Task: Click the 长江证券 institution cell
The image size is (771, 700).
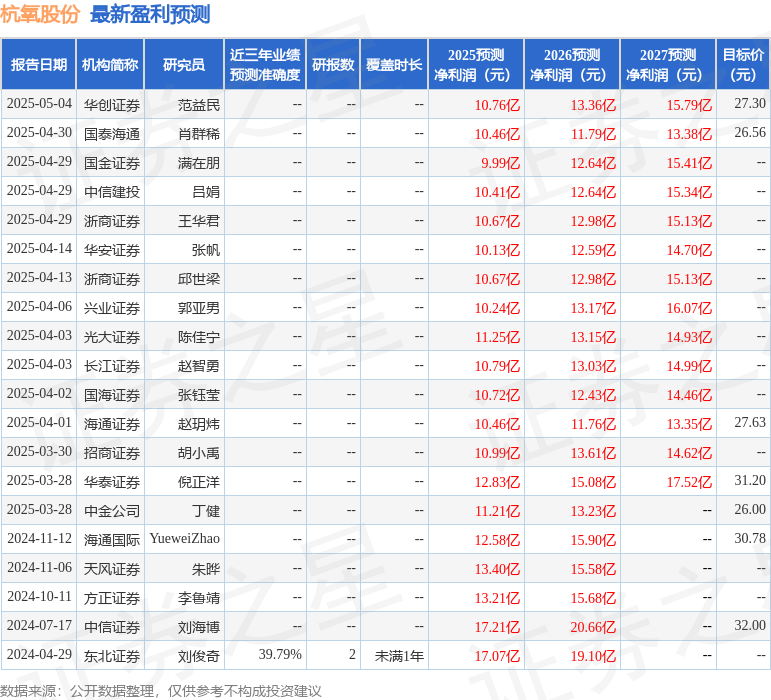Action: [112, 366]
